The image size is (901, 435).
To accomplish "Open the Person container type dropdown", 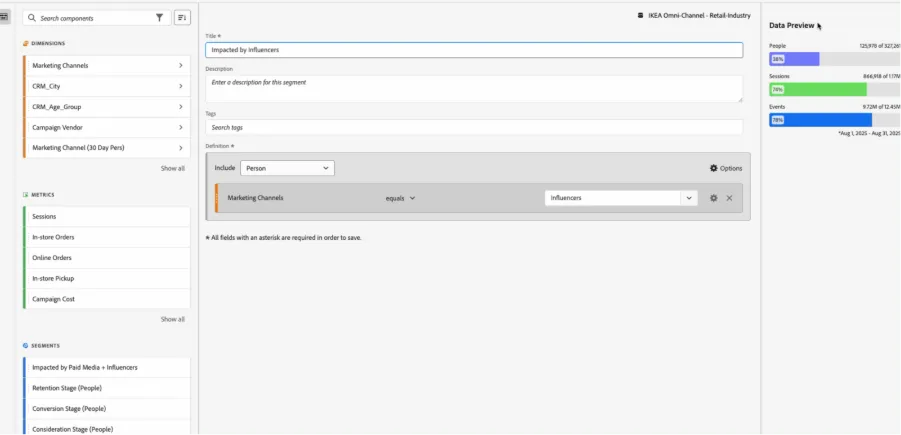I will pyautogui.click(x=287, y=168).
